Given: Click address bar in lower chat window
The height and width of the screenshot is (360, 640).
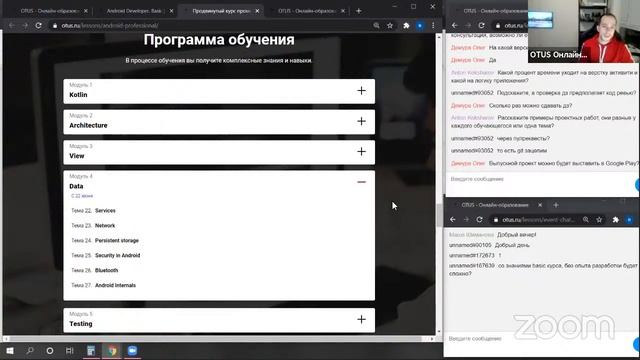Looking at the screenshot, I should pyautogui.click(x=539, y=220).
